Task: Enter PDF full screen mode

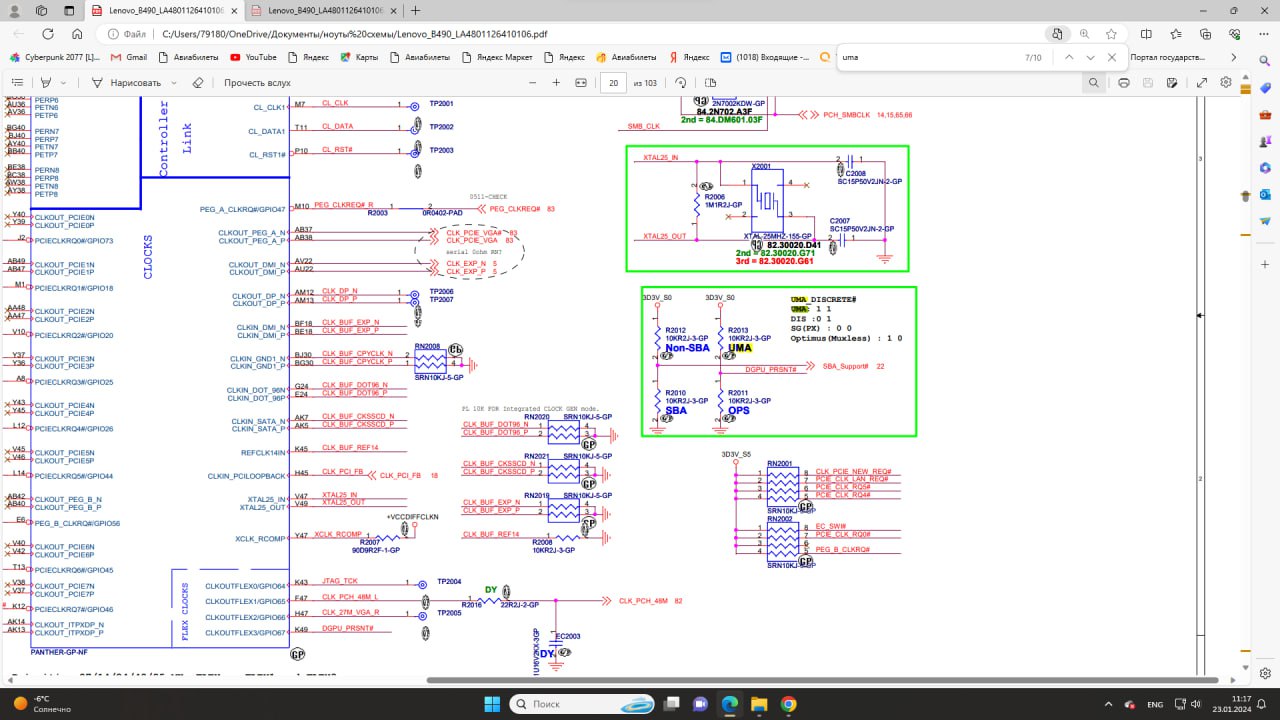Action: [1201, 83]
